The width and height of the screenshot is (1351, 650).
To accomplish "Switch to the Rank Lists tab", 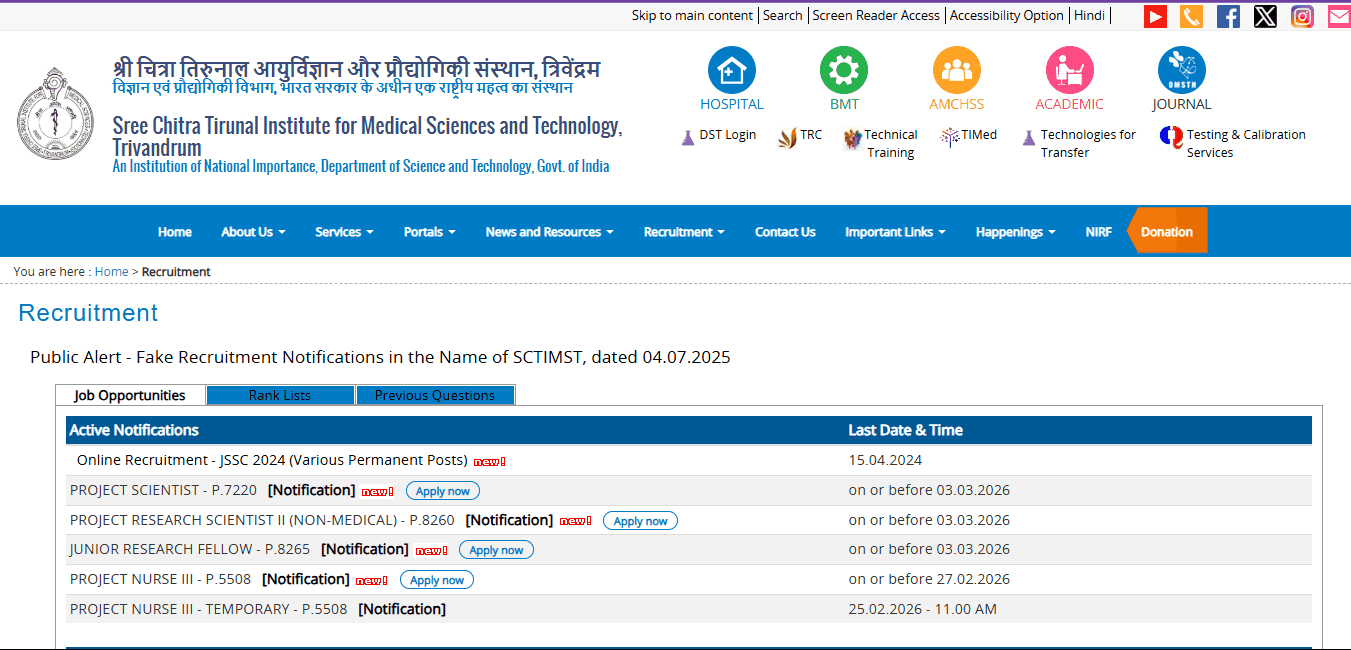I will point(279,394).
